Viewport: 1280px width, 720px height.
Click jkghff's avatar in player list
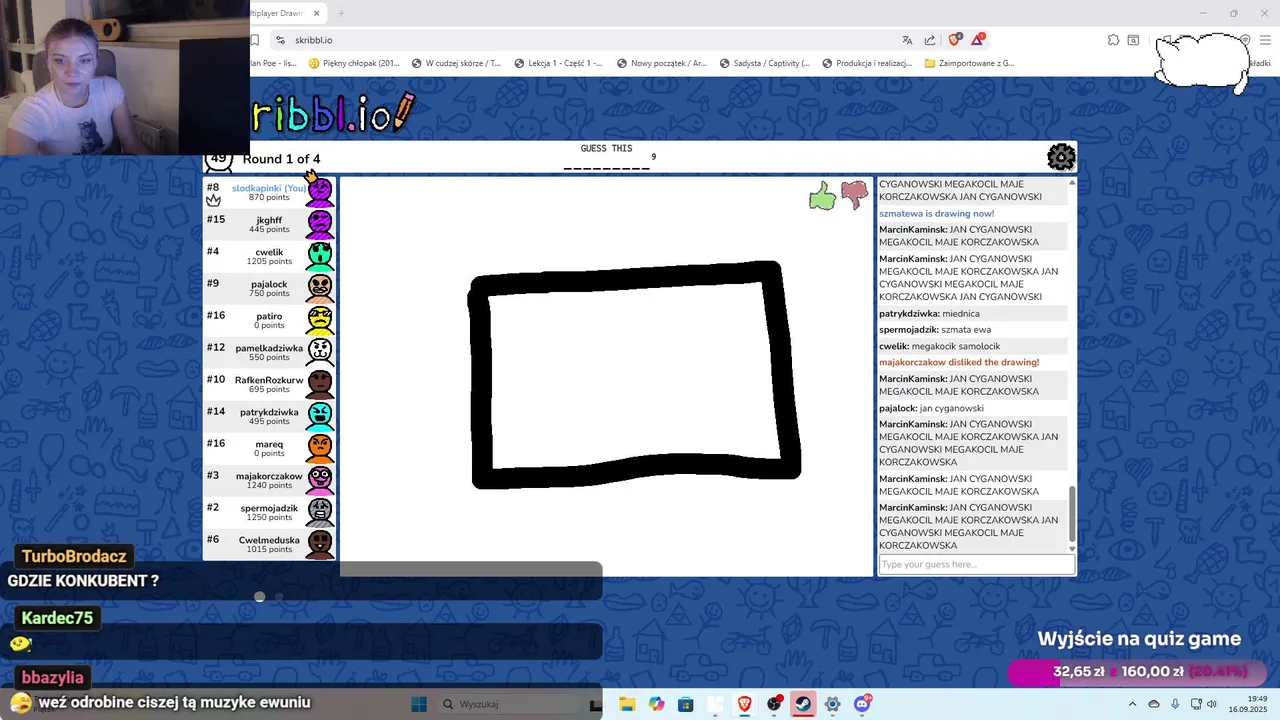[x=320, y=224]
